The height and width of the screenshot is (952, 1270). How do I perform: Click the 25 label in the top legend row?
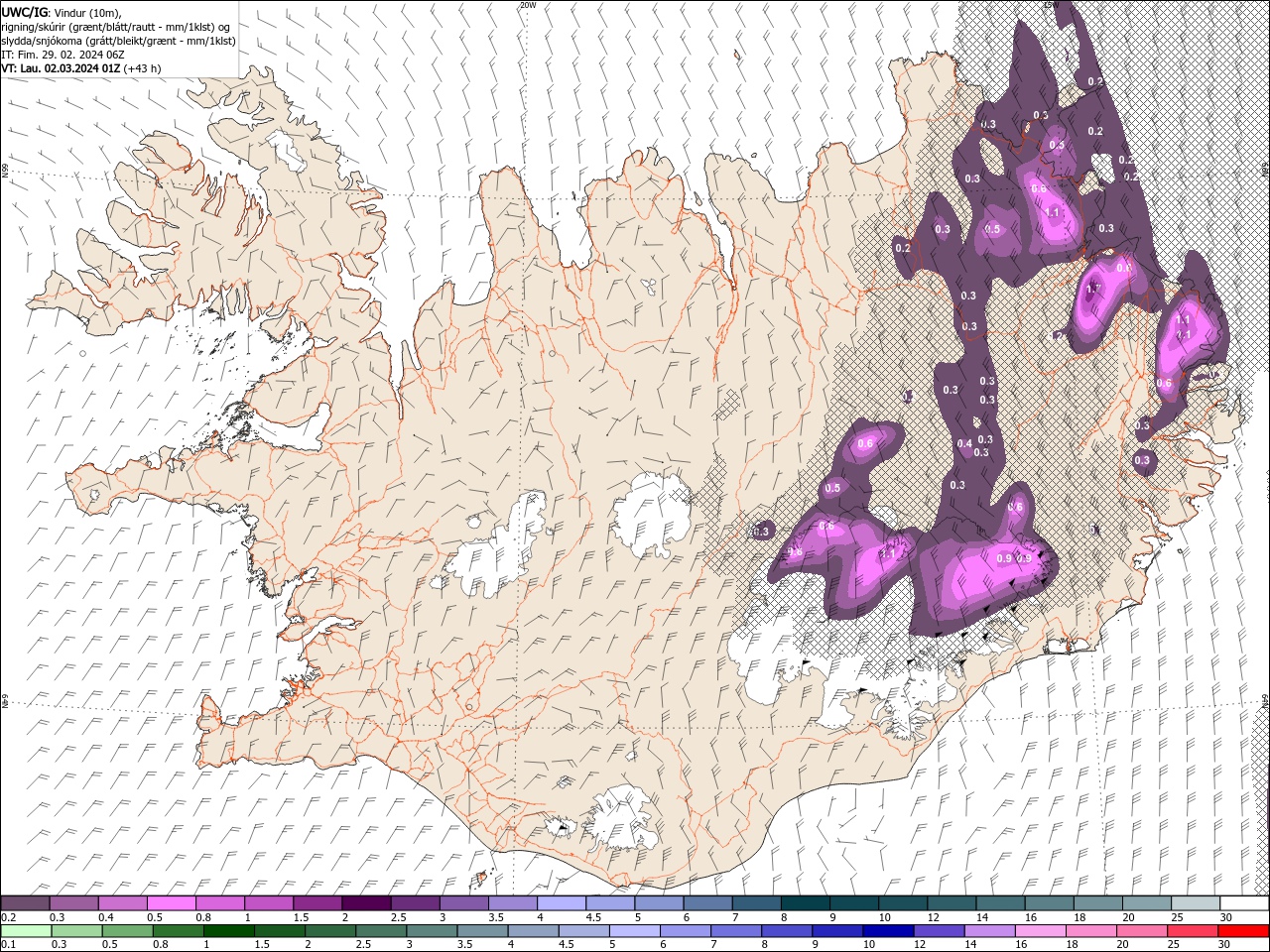pyautogui.click(x=1177, y=917)
